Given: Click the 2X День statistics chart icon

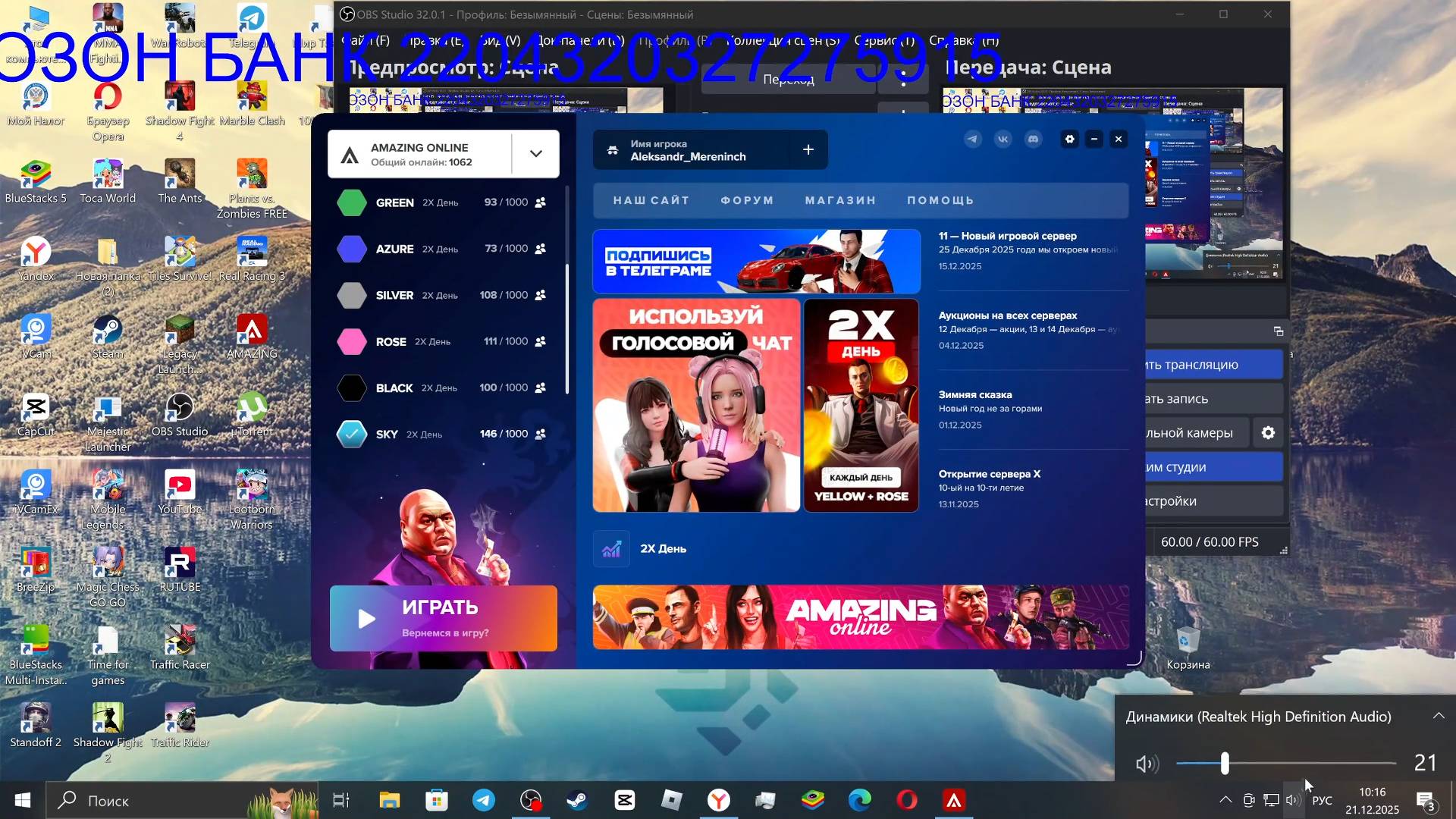Looking at the screenshot, I should pos(611,549).
